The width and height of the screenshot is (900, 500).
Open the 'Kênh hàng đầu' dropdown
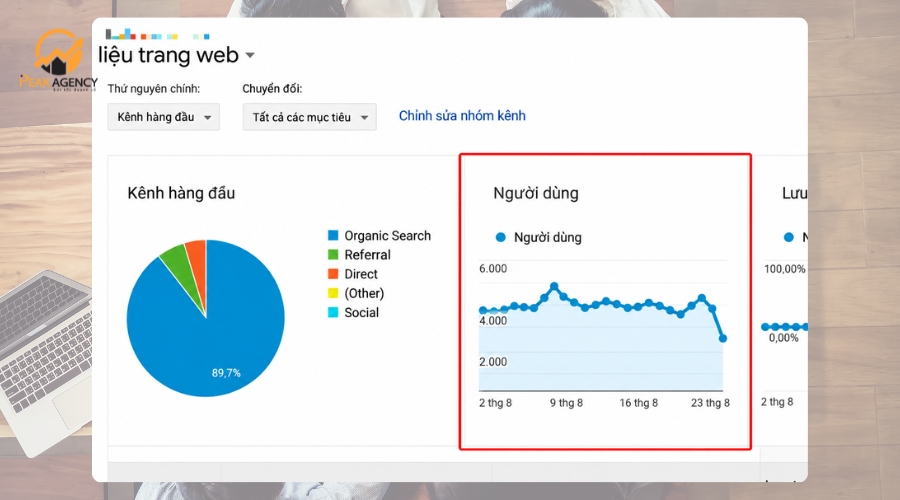164,117
